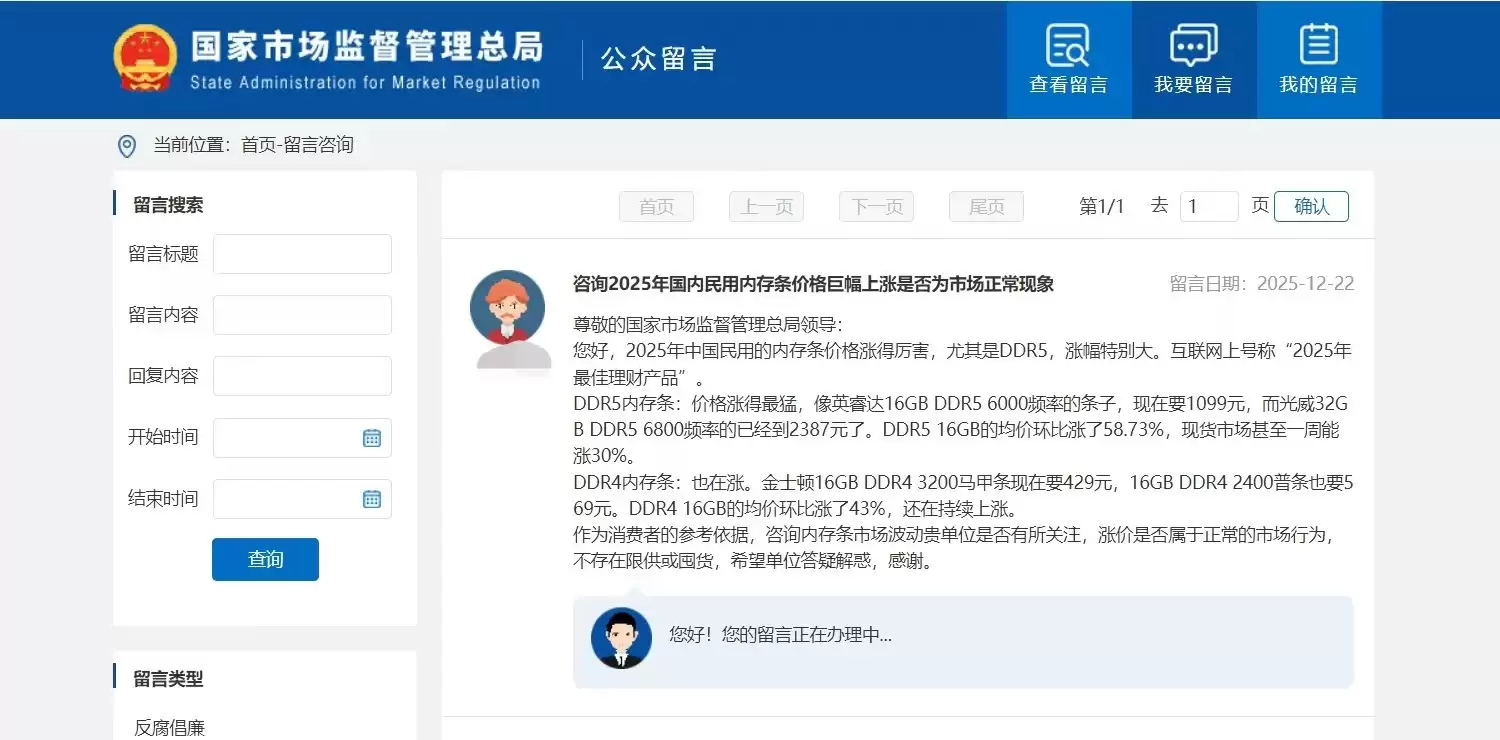Click the 查看留言 magnifier icon
Image resolution: width=1500 pixels, height=740 pixels.
point(1068,44)
